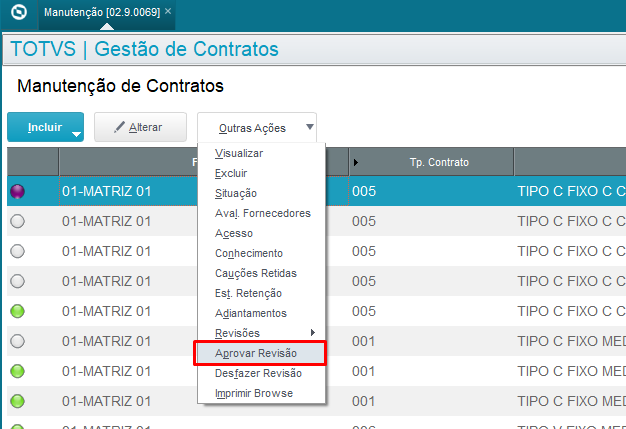Click the TOTVS logo icon in title bar
This screenshot has height=429, width=626.
tap(19, 12)
